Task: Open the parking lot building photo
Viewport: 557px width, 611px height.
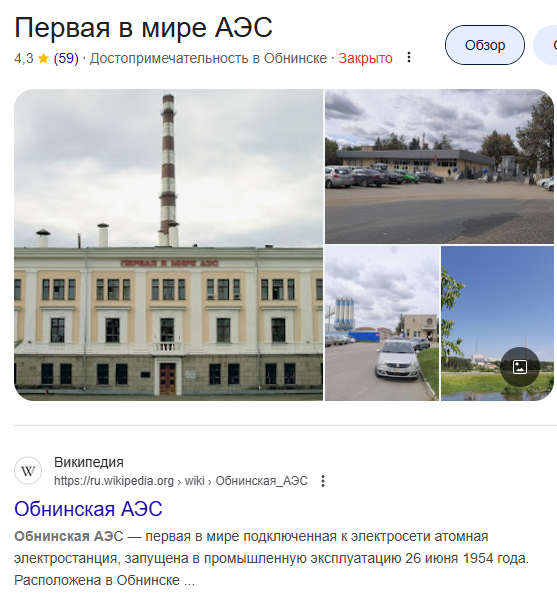Action: pos(439,166)
